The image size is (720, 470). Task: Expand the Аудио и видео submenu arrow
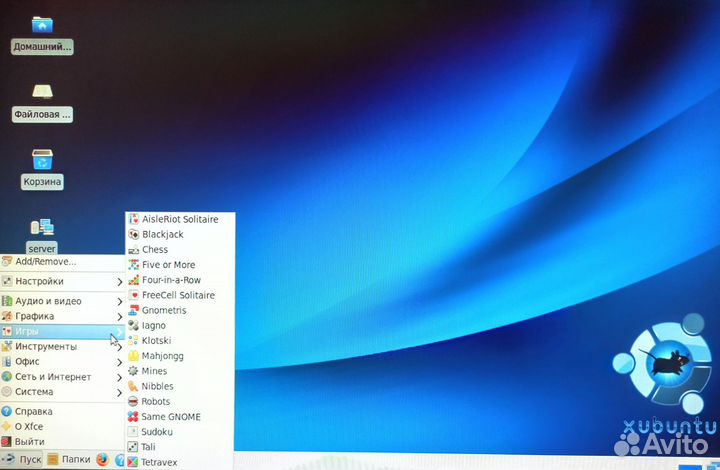tap(119, 302)
